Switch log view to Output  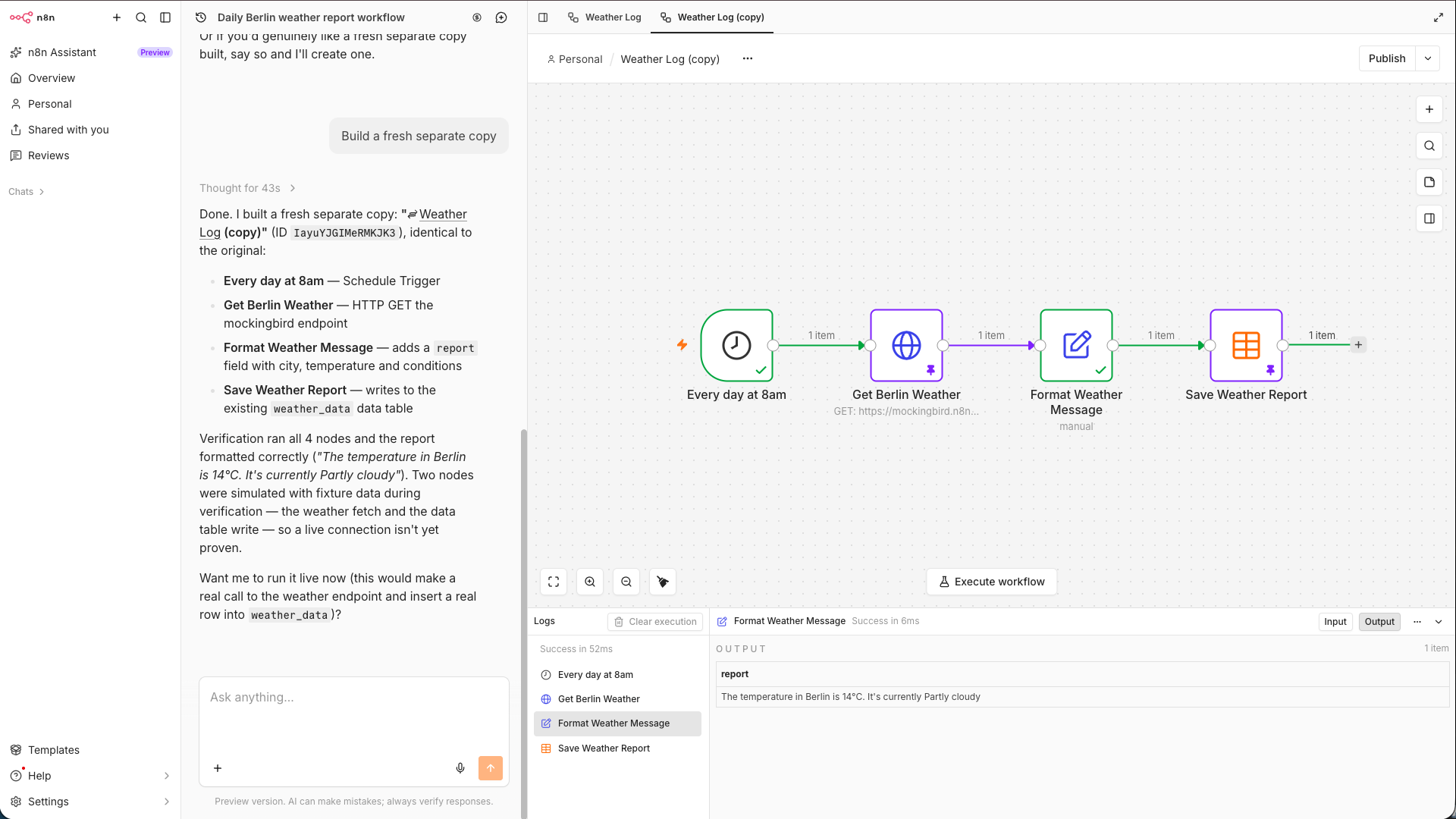pos(1379,622)
